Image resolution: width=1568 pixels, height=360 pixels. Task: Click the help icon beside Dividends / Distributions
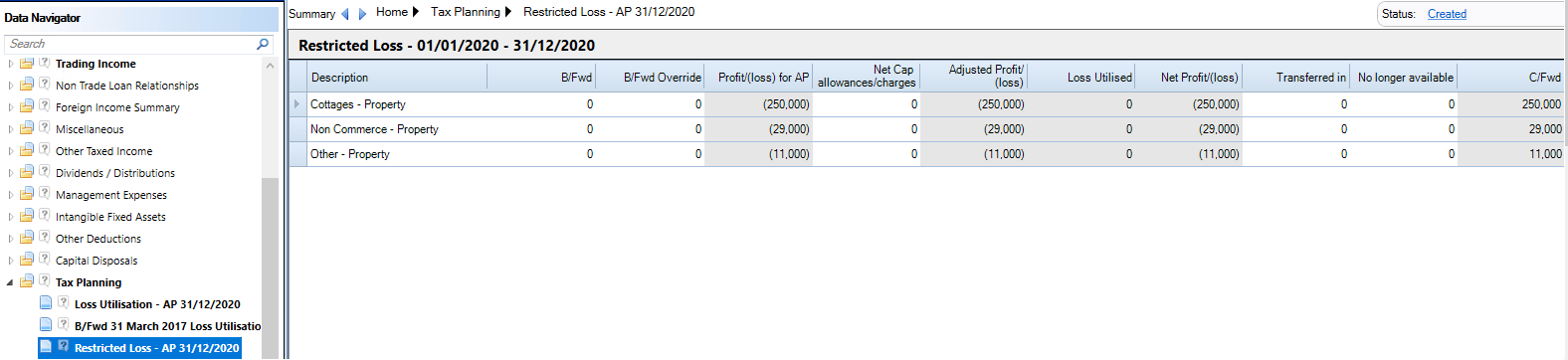44,172
